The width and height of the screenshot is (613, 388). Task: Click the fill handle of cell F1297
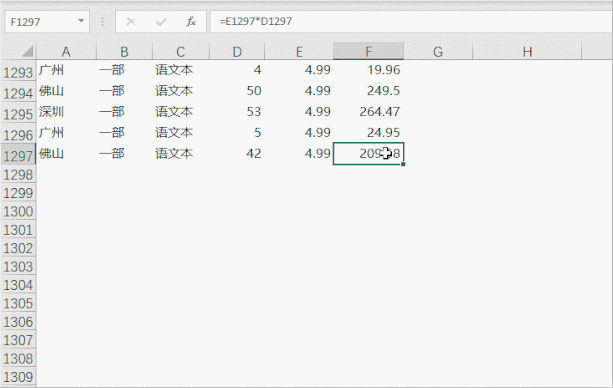pyautogui.click(x=403, y=164)
